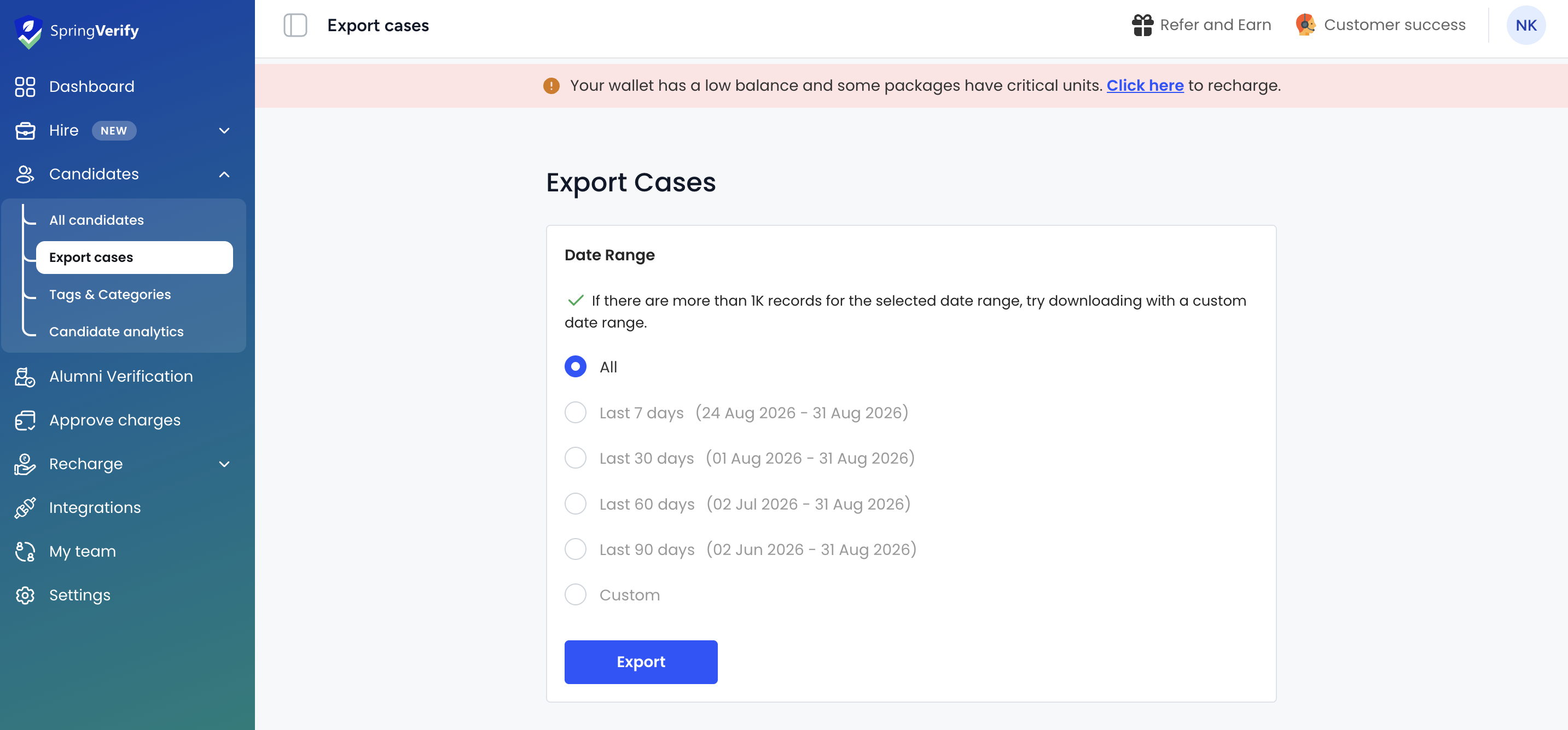The image size is (1568, 730).
Task: Select the Last 7 days radio button
Action: [575, 412]
